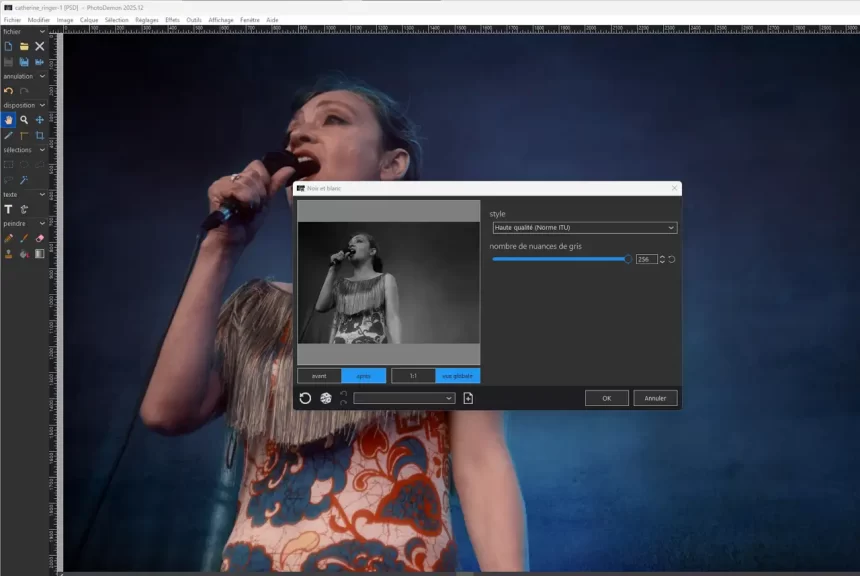The width and height of the screenshot is (860, 576).
Task: Switch preview to 'avant' view
Action: click(x=319, y=376)
